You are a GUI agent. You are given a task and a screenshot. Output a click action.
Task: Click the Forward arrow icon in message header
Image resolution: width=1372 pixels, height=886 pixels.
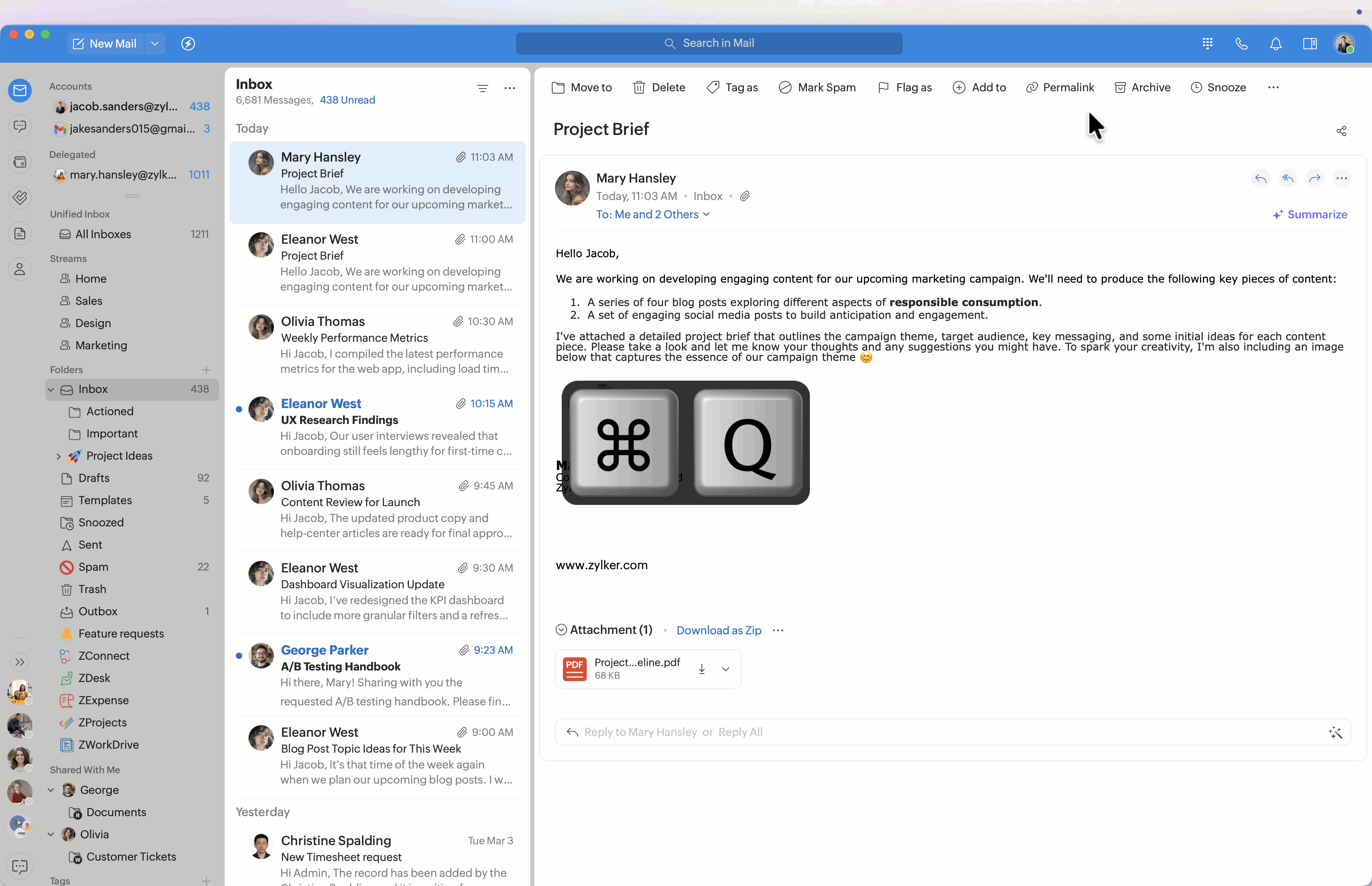[1314, 178]
